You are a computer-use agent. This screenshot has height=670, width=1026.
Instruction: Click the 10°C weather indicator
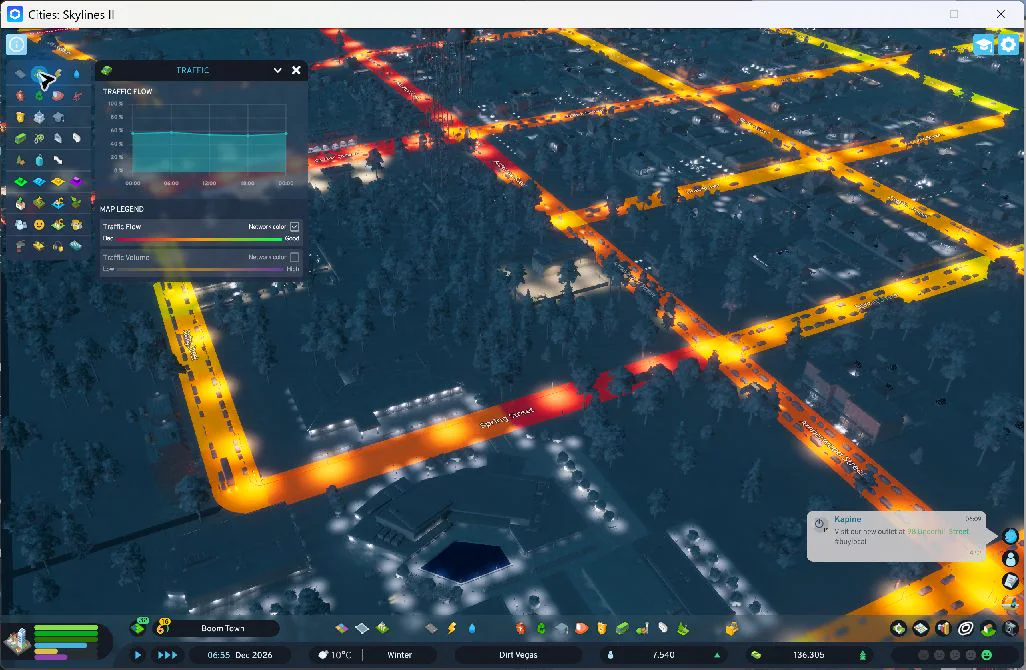coord(335,654)
